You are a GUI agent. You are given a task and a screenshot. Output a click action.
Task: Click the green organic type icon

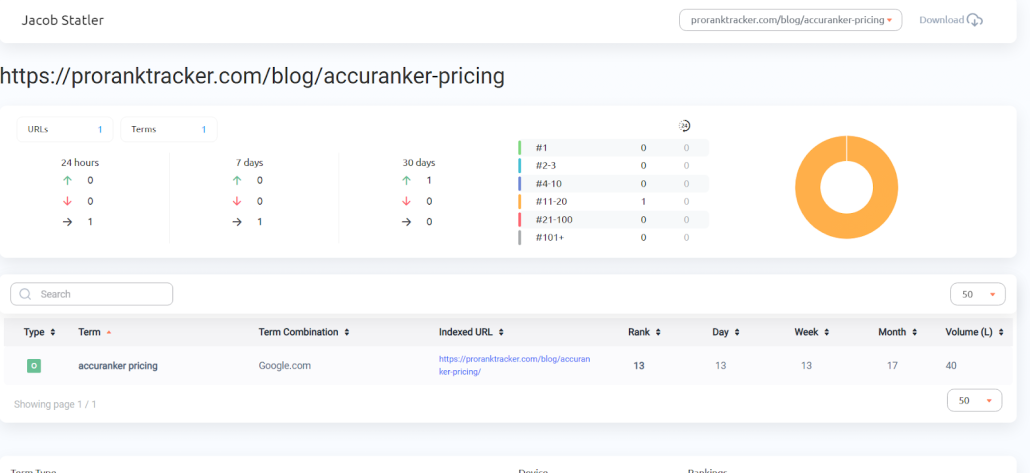[34, 366]
